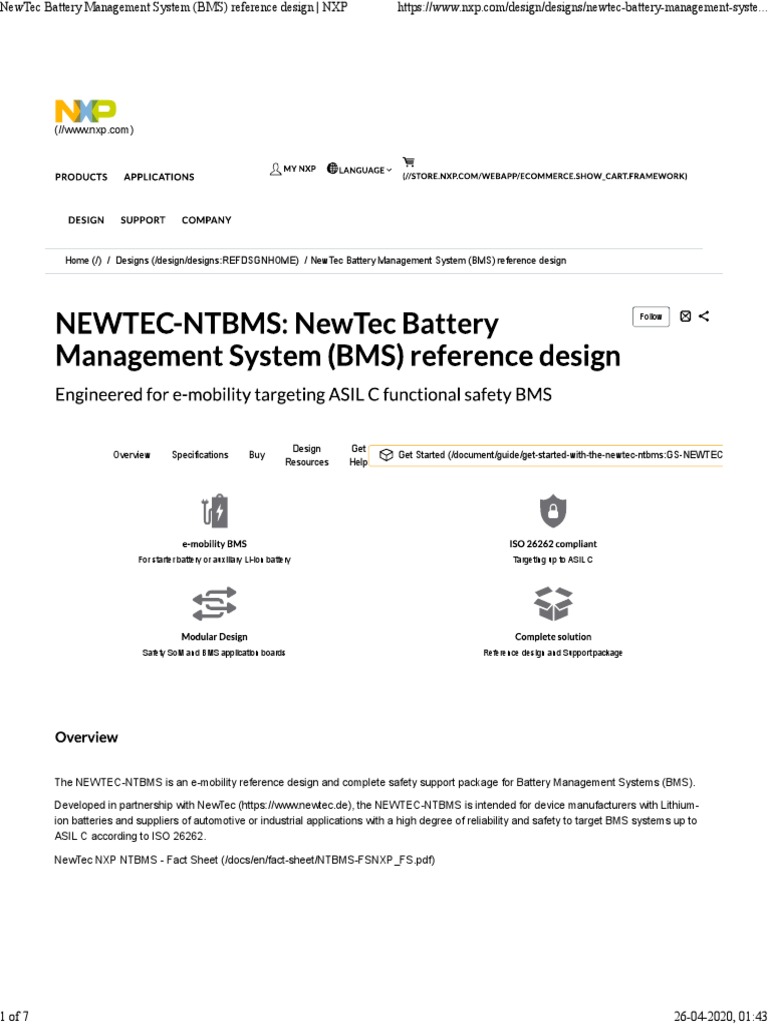Open the APPLICATIONS menu

[159, 177]
